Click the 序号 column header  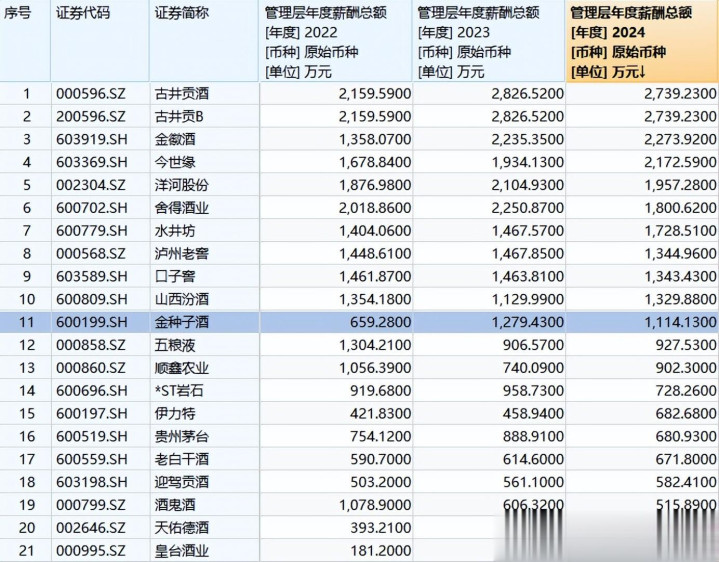(25, 41)
